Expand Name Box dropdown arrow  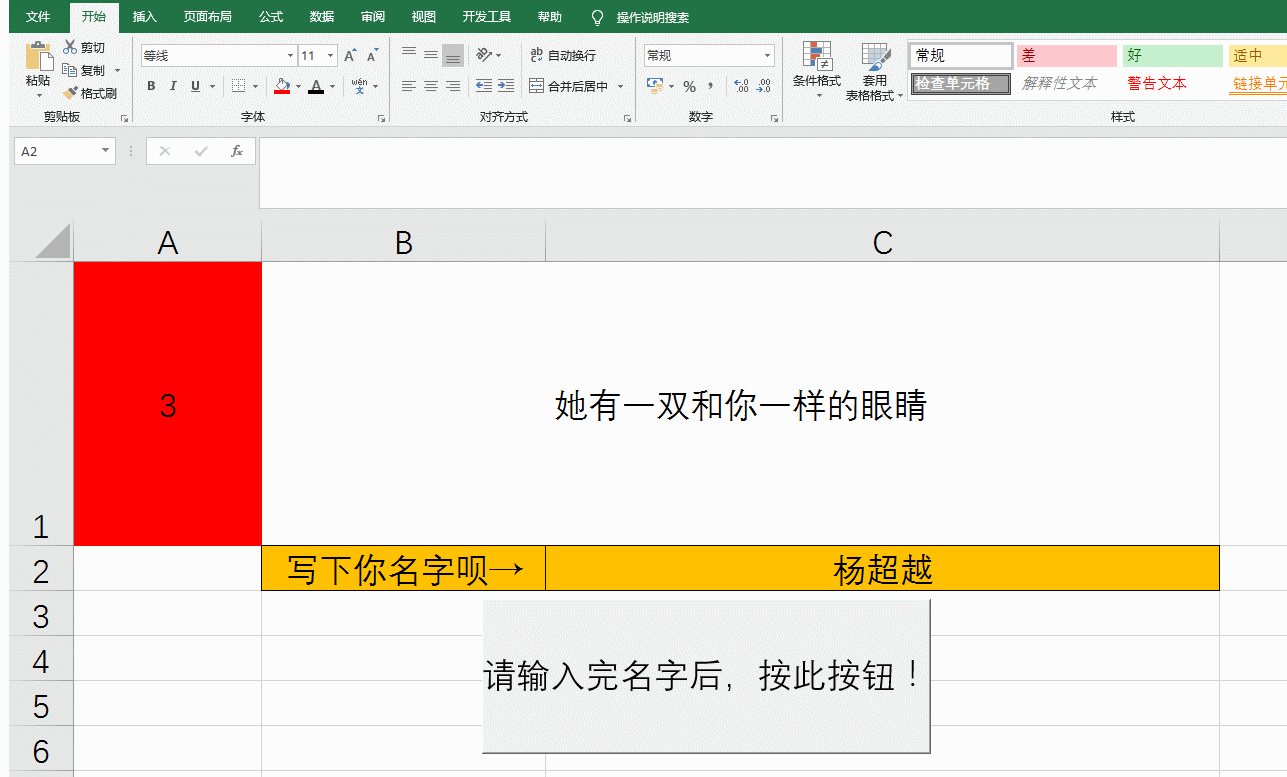[x=106, y=151]
